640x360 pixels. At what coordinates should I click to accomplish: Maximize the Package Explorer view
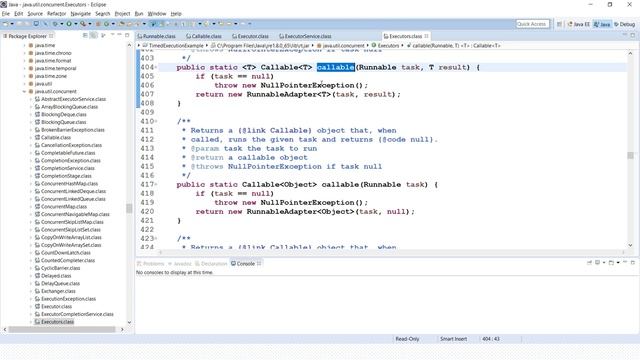(x=127, y=36)
